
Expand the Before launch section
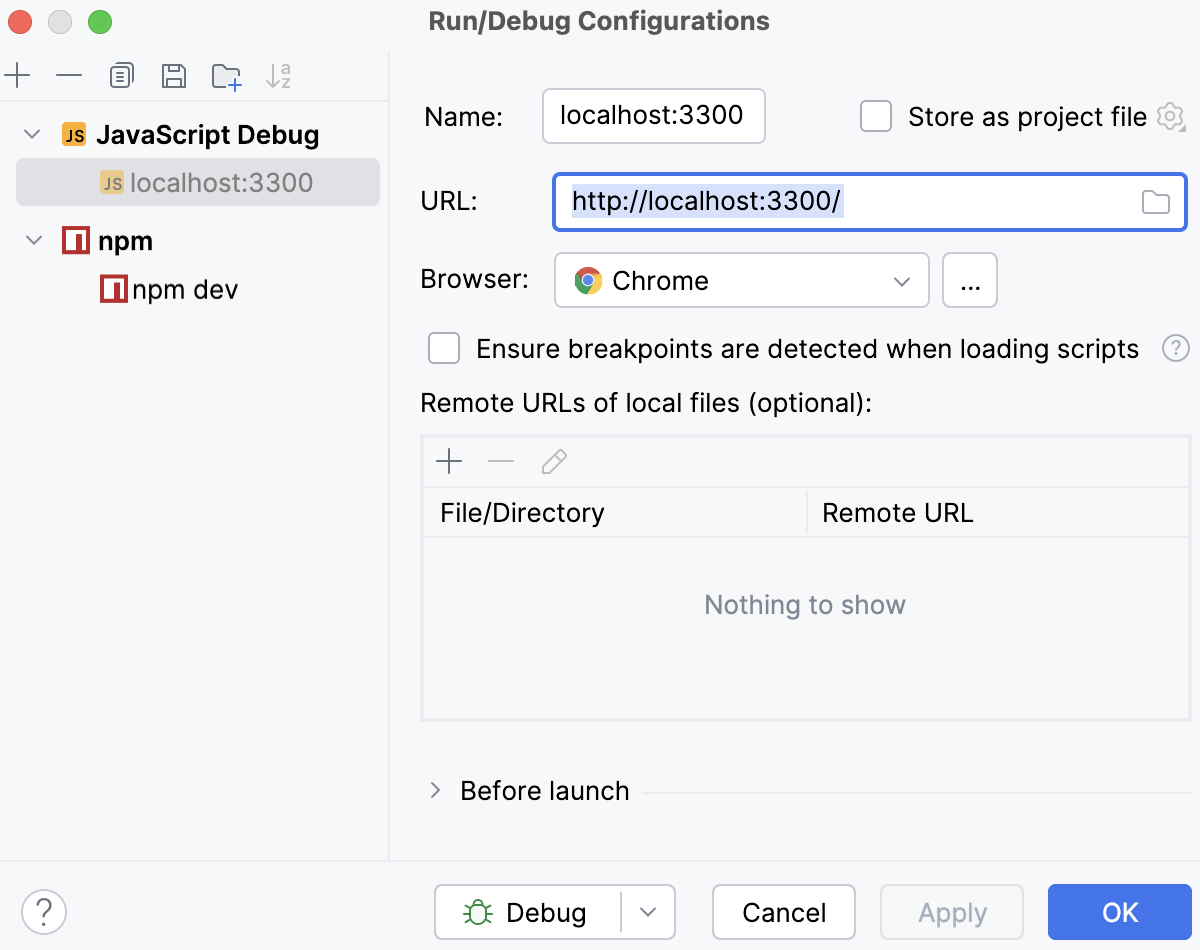[434, 790]
